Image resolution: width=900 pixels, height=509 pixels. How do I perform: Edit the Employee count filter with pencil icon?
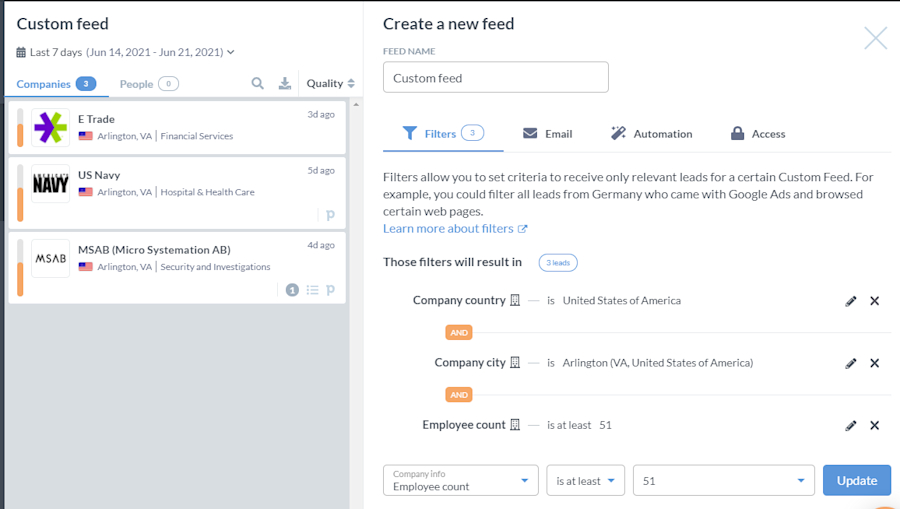[x=851, y=426]
